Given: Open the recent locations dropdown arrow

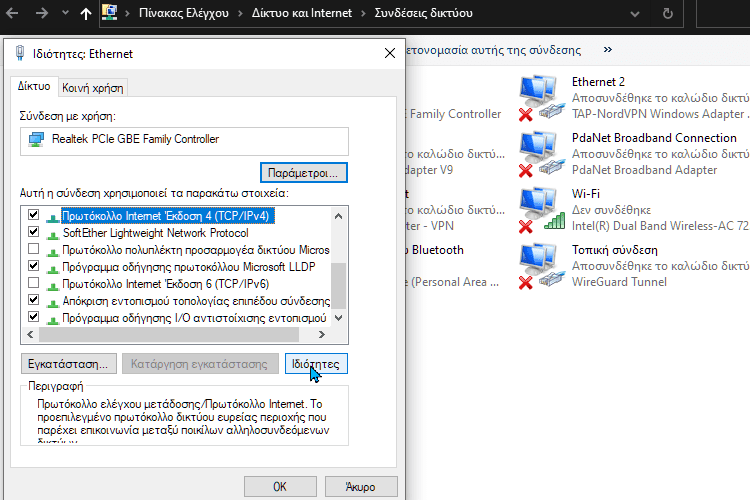Looking at the screenshot, I should 65,13.
